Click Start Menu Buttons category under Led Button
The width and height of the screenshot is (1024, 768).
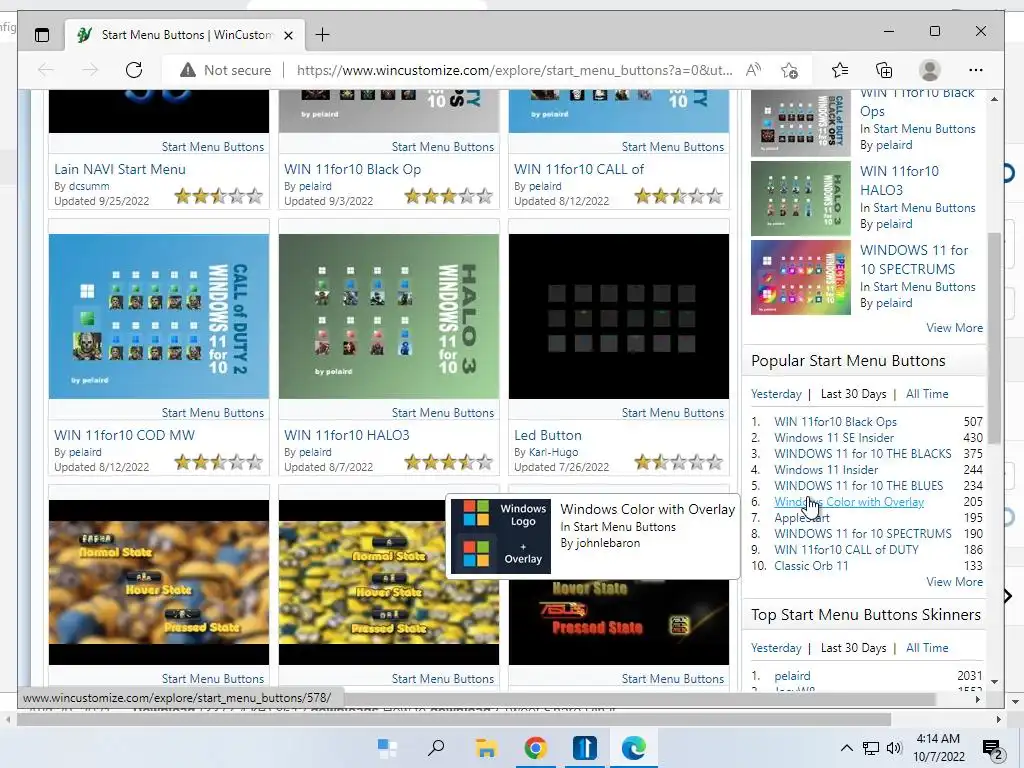[673, 413]
